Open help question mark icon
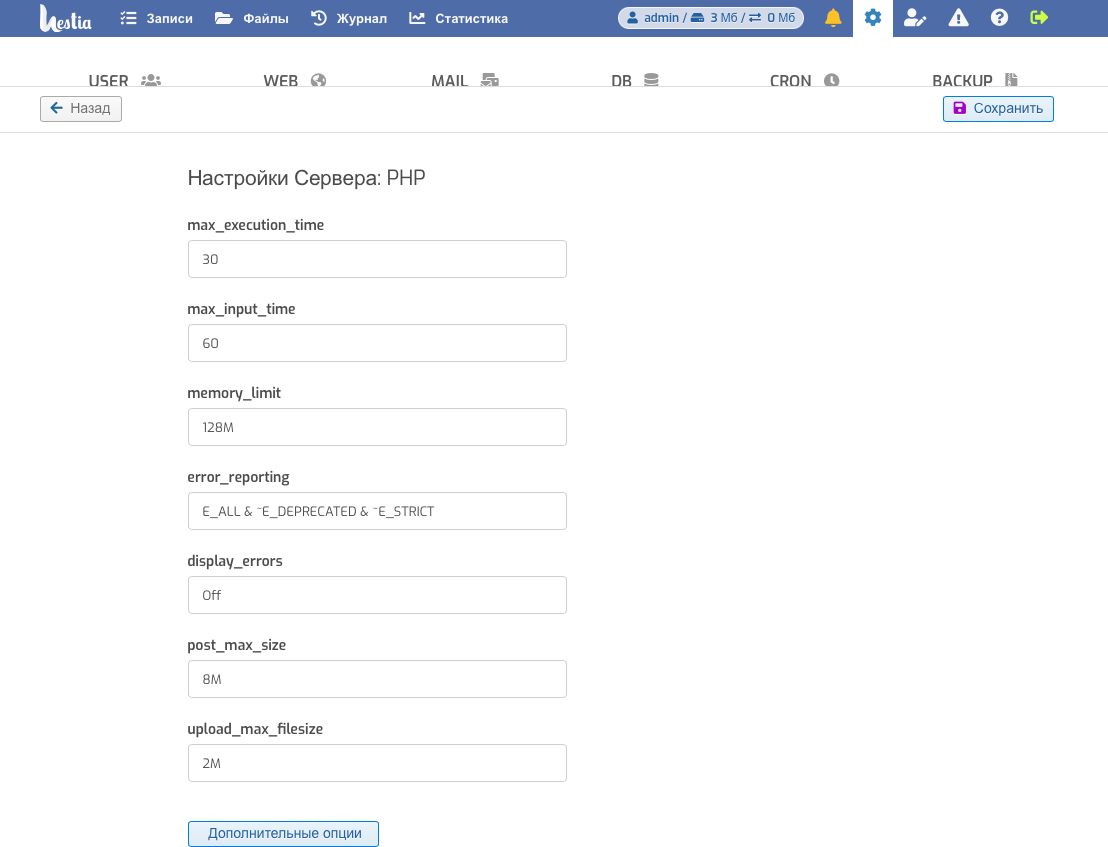The width and height of the screenshot is (1108, 847). [x=999, y=18]
